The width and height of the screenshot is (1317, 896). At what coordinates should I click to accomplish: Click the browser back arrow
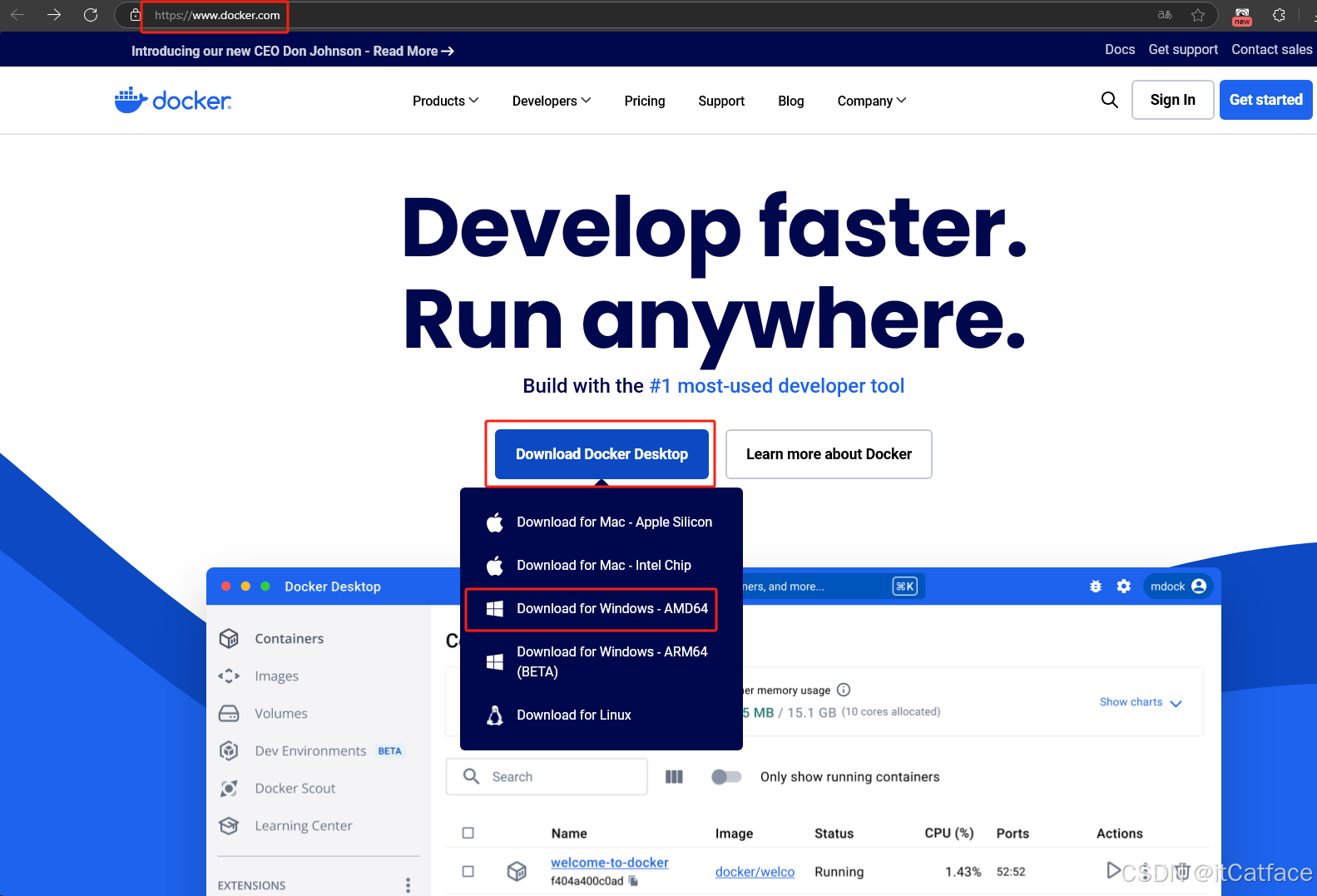tap(17, 15)
